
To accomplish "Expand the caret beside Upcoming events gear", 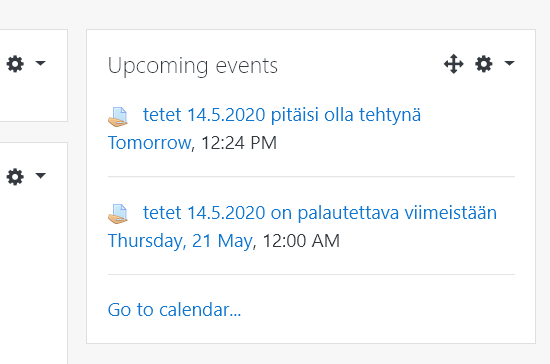I will coord(509,63).
